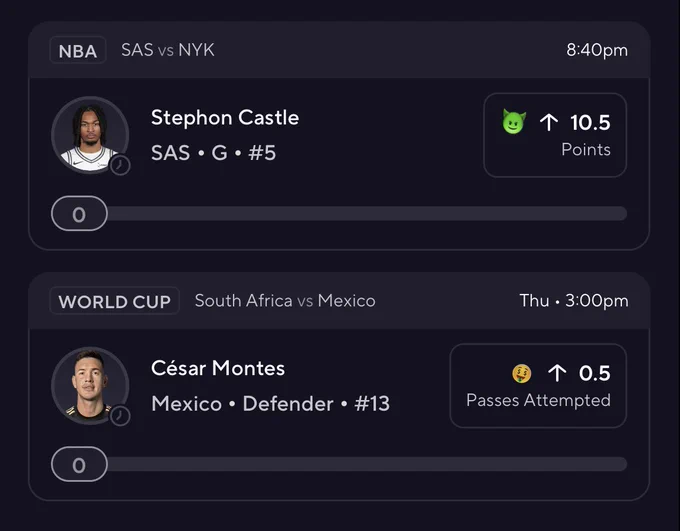Image resolution: width=680 pixels, height=531 pixels.
Task: Open Stephon Castle's player photo
Action: [x=90, y=135]
